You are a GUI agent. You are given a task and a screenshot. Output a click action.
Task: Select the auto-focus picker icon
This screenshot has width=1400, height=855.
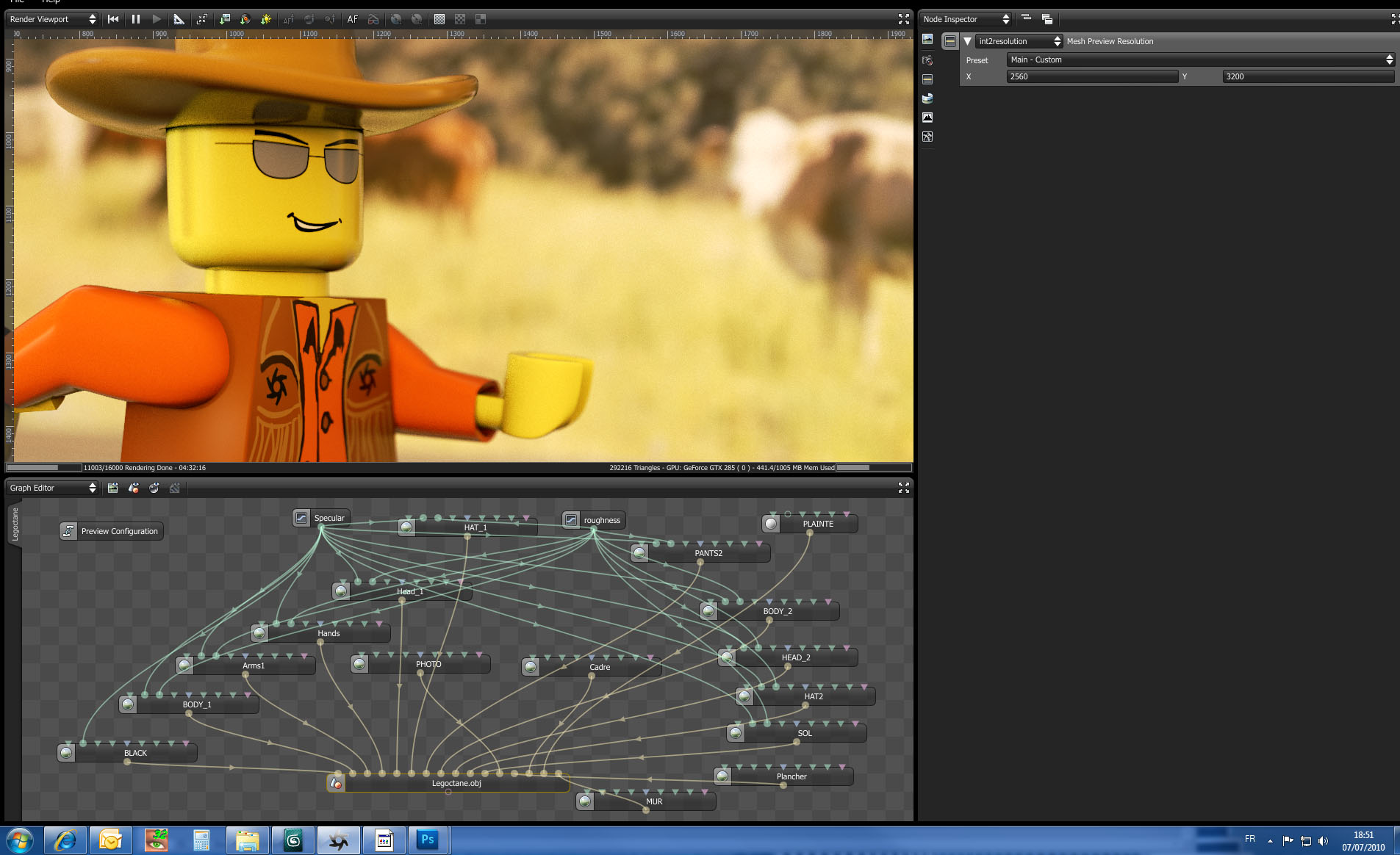pos(288,19)
